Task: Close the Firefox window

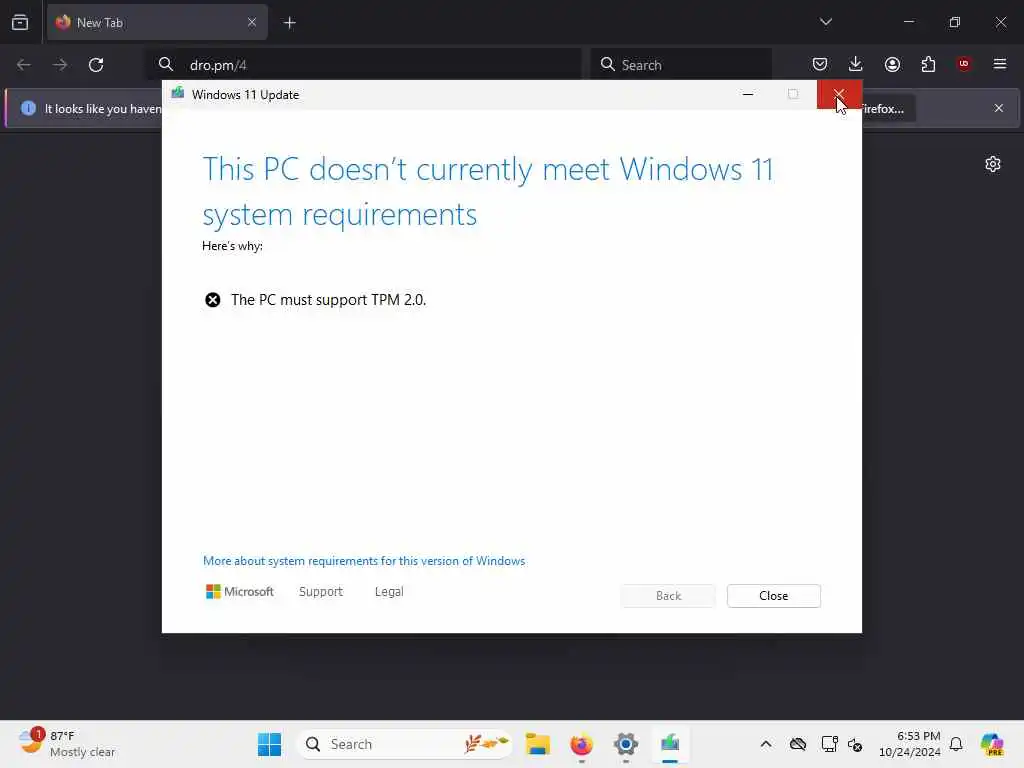Action: point(1000,22)
